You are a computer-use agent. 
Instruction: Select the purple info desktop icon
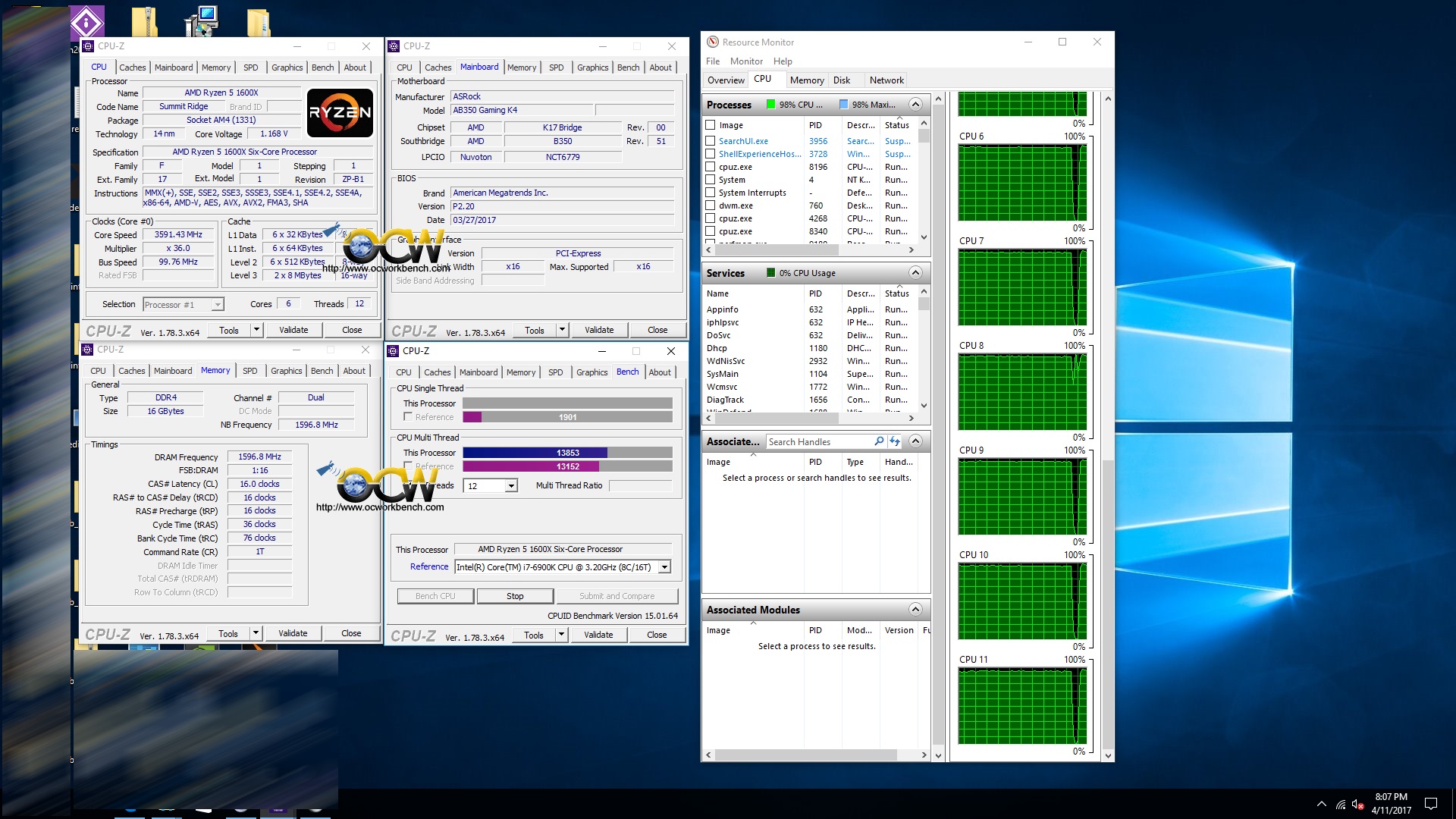coord(87,21)
